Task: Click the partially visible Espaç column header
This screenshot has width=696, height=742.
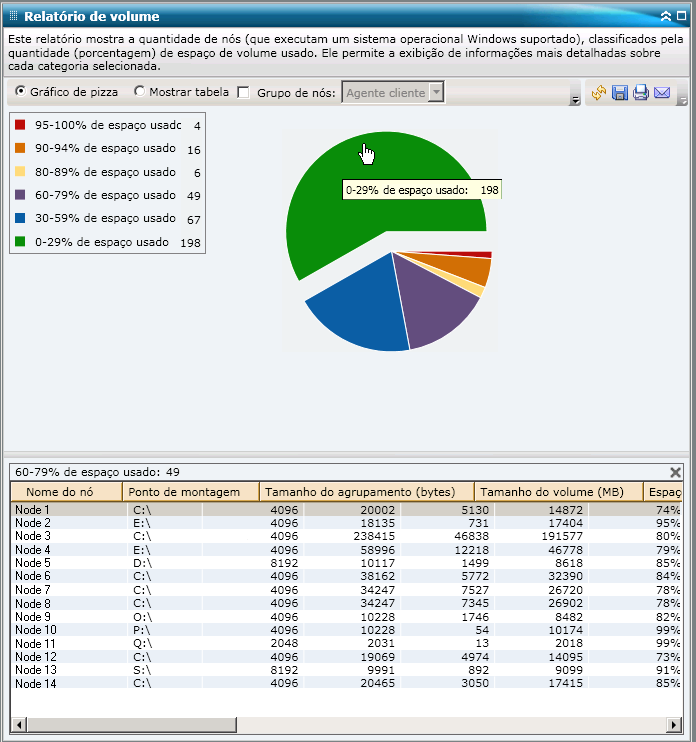Action: 663,492
